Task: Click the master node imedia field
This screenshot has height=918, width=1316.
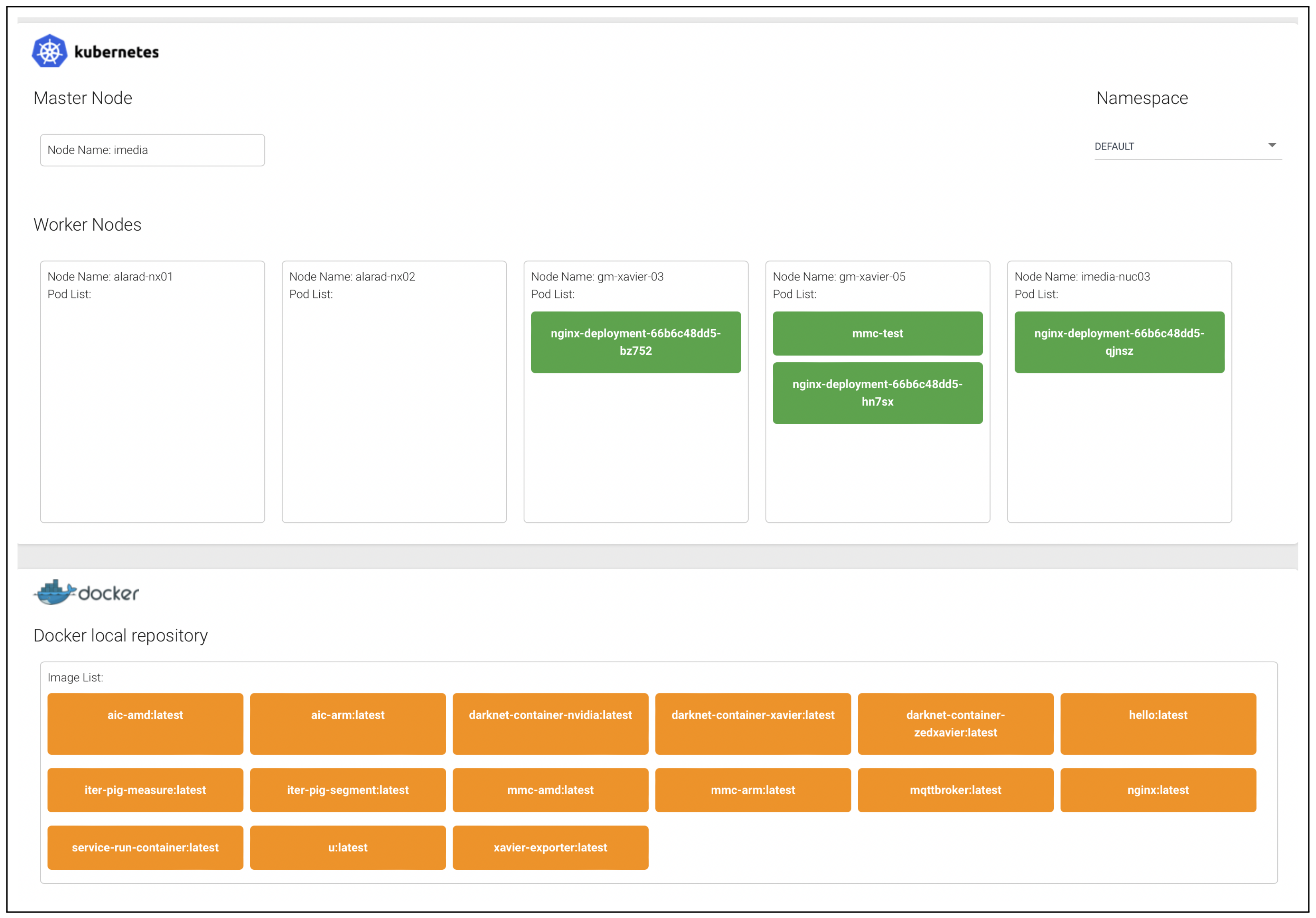Action: (152, 150)
